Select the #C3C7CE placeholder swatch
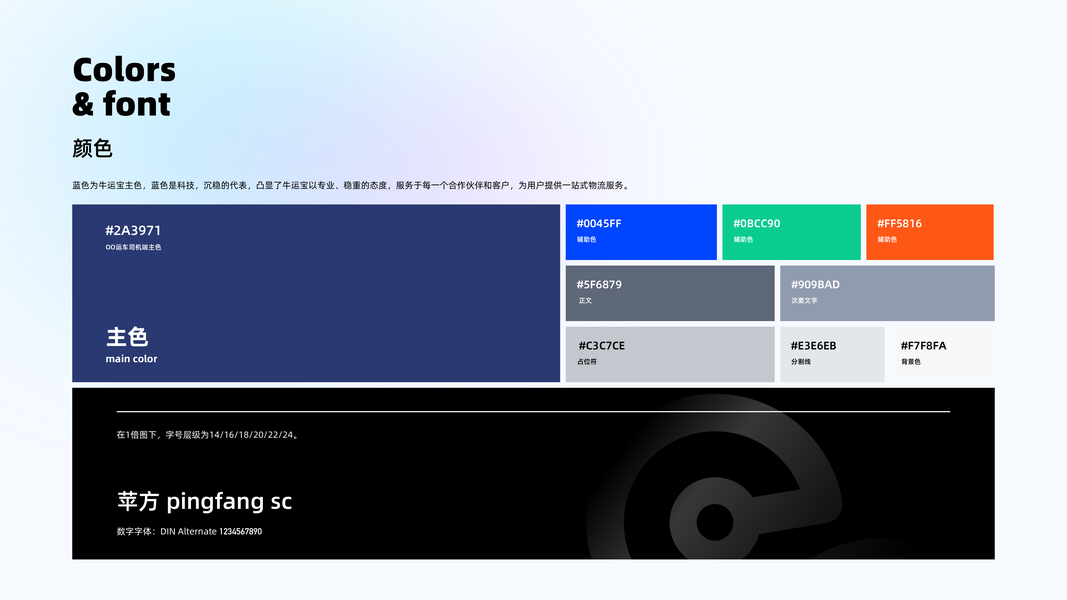Image resolution: width=1067 pixels, height=600 pixels. [670, 354]
